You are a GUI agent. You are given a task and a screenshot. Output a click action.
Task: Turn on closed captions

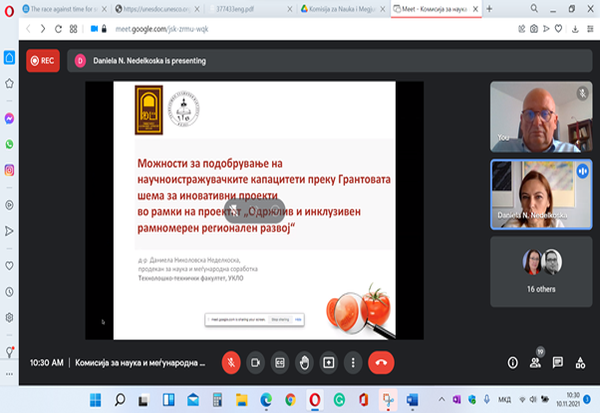coord(280,361)
